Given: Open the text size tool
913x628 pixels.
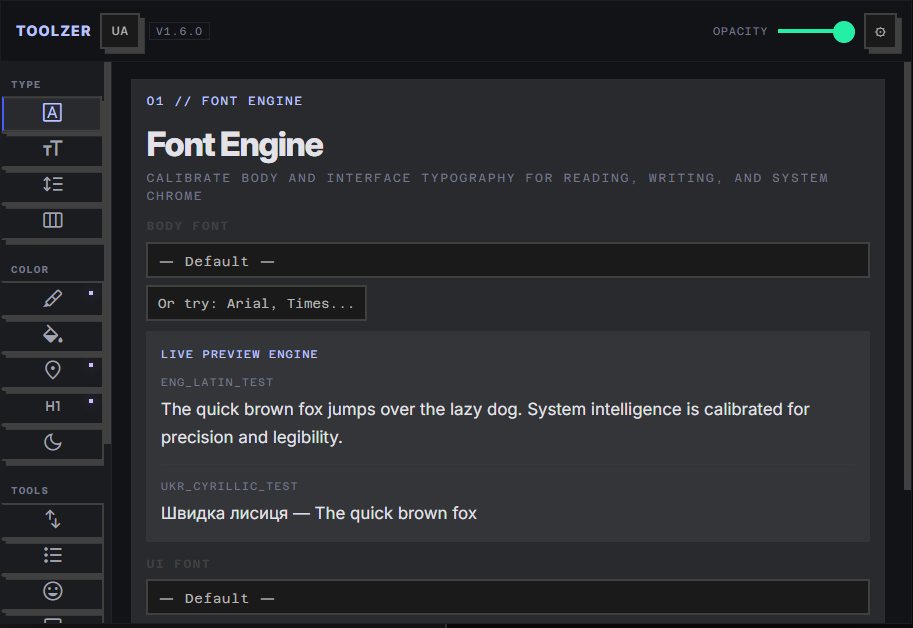Looking at the screenshot, I should [x=52, y=149].
